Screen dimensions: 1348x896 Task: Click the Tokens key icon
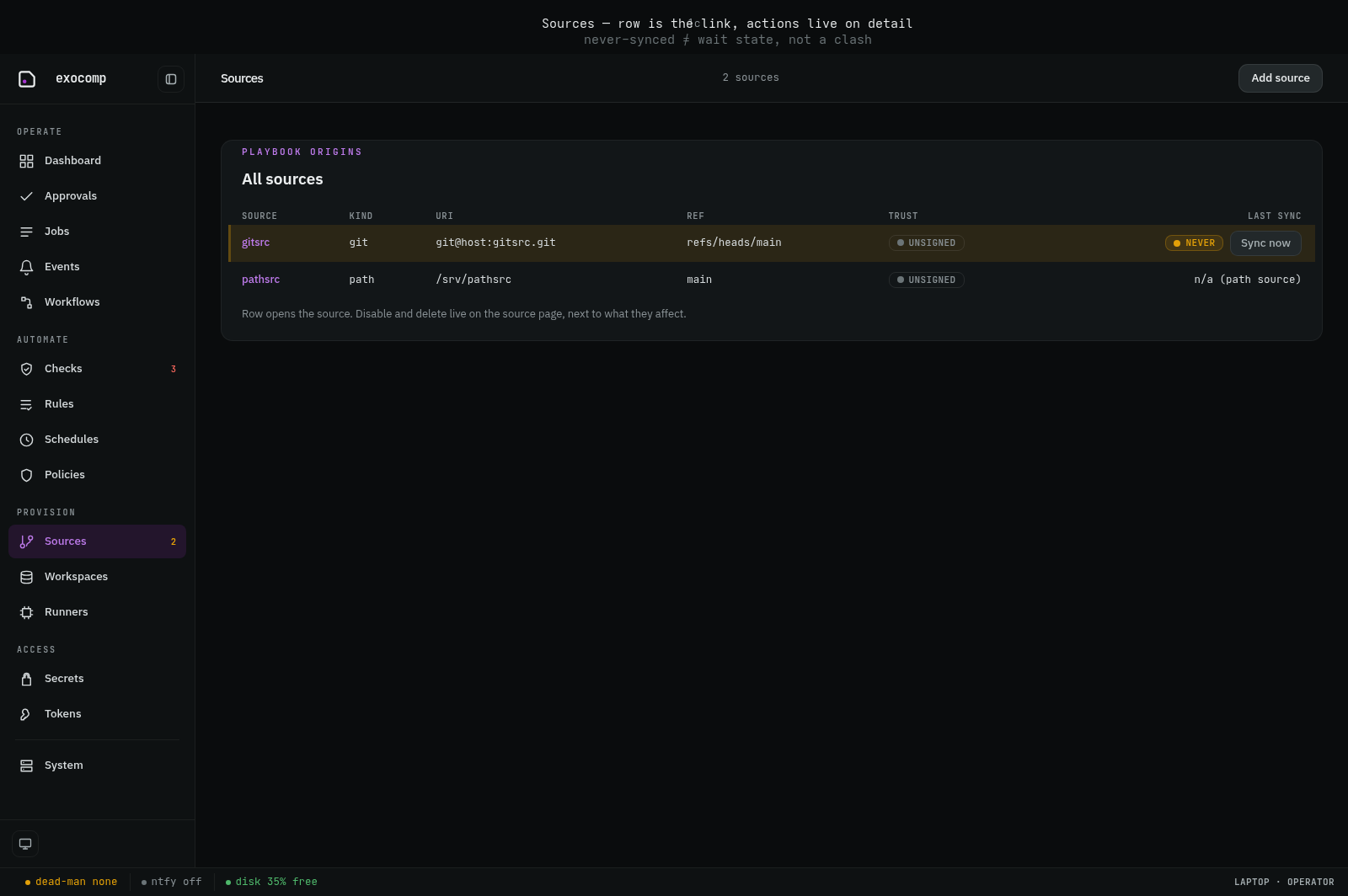(27, 714)
